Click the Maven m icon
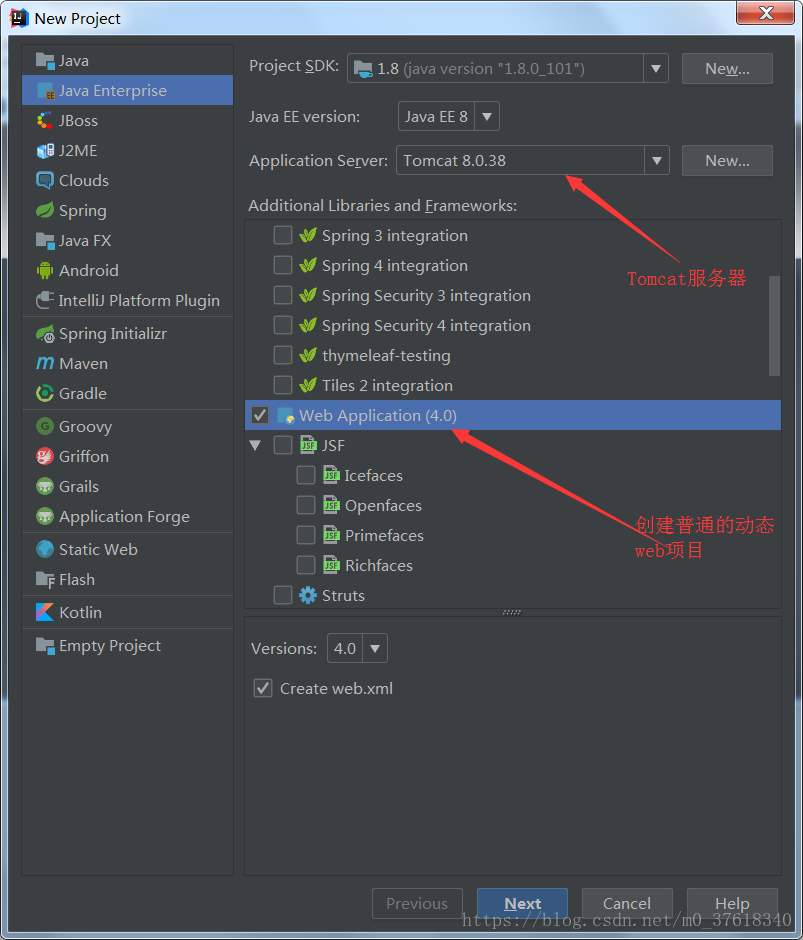Screen dimensions: 803x940 (x=45, y=363)
